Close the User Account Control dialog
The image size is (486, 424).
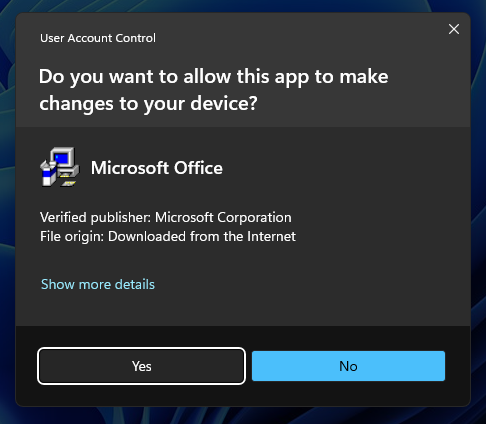(454, 29)
